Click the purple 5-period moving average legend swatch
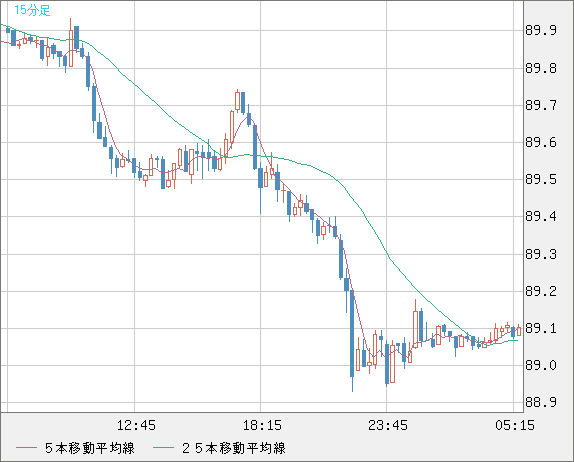The width and height of the screenshot is (574, 462). tap(26, 448)
